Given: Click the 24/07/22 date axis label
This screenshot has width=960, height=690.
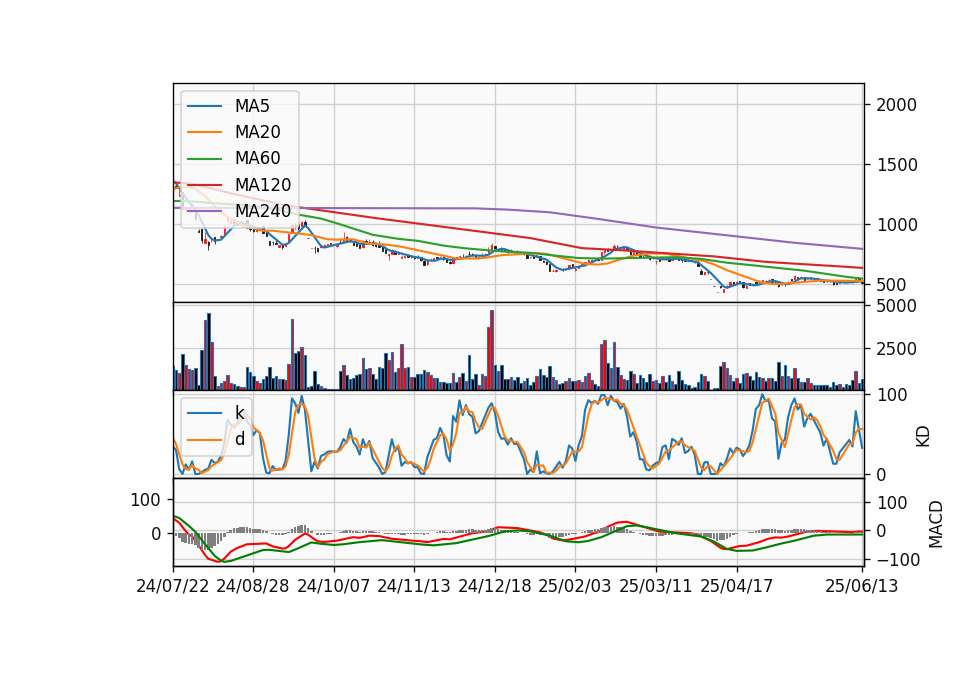Looking at the screenshot, I should tap(173, 586).
